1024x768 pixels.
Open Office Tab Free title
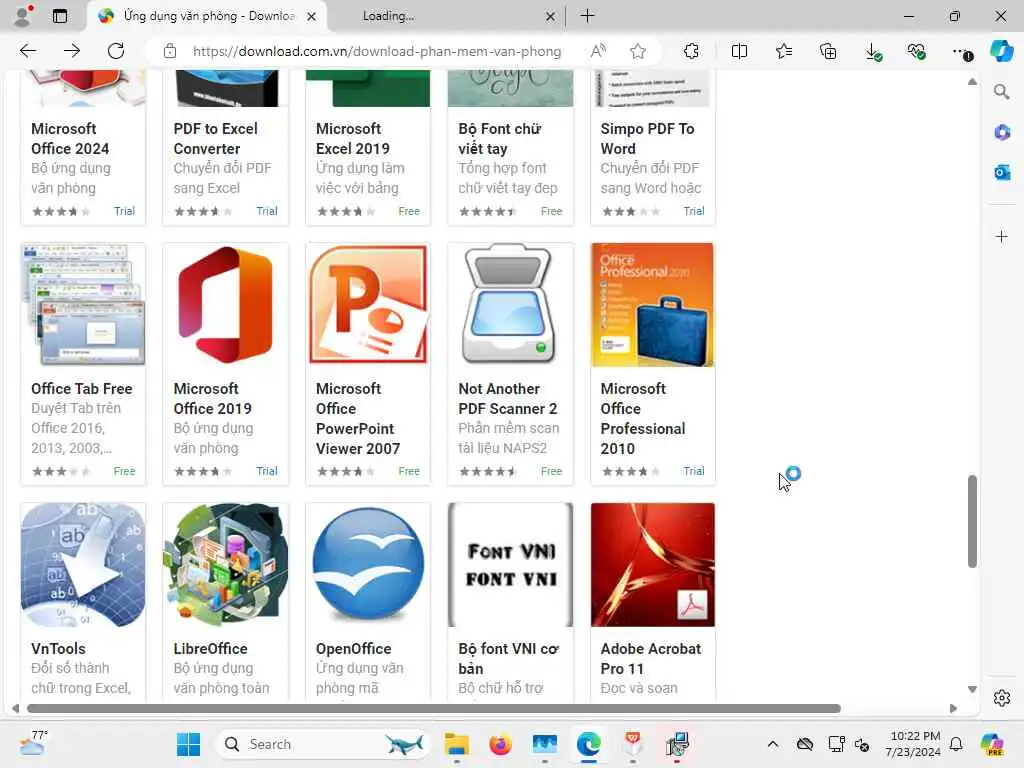tap(82, 389)
